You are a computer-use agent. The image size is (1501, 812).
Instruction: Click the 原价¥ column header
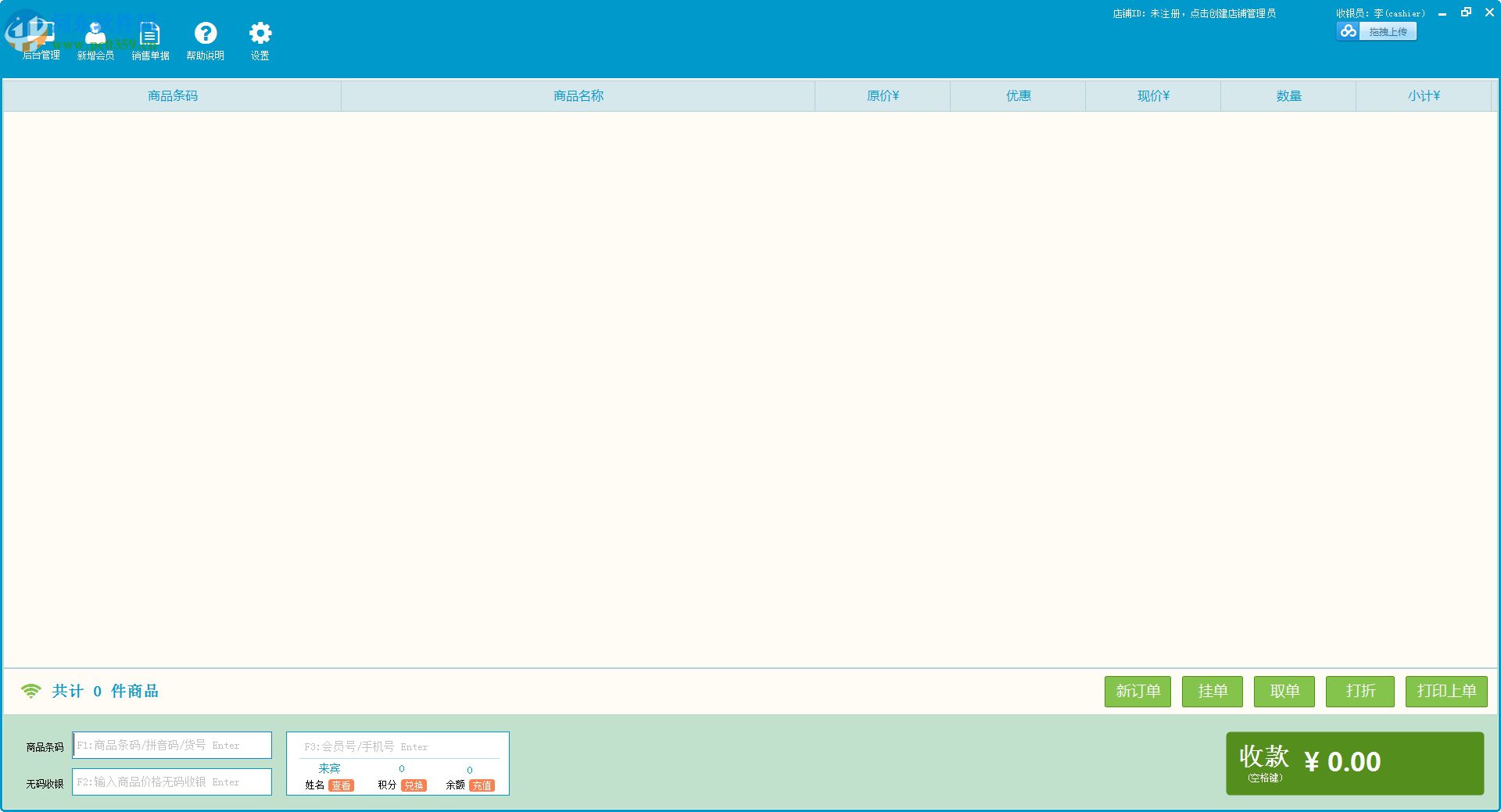(883, 96)
